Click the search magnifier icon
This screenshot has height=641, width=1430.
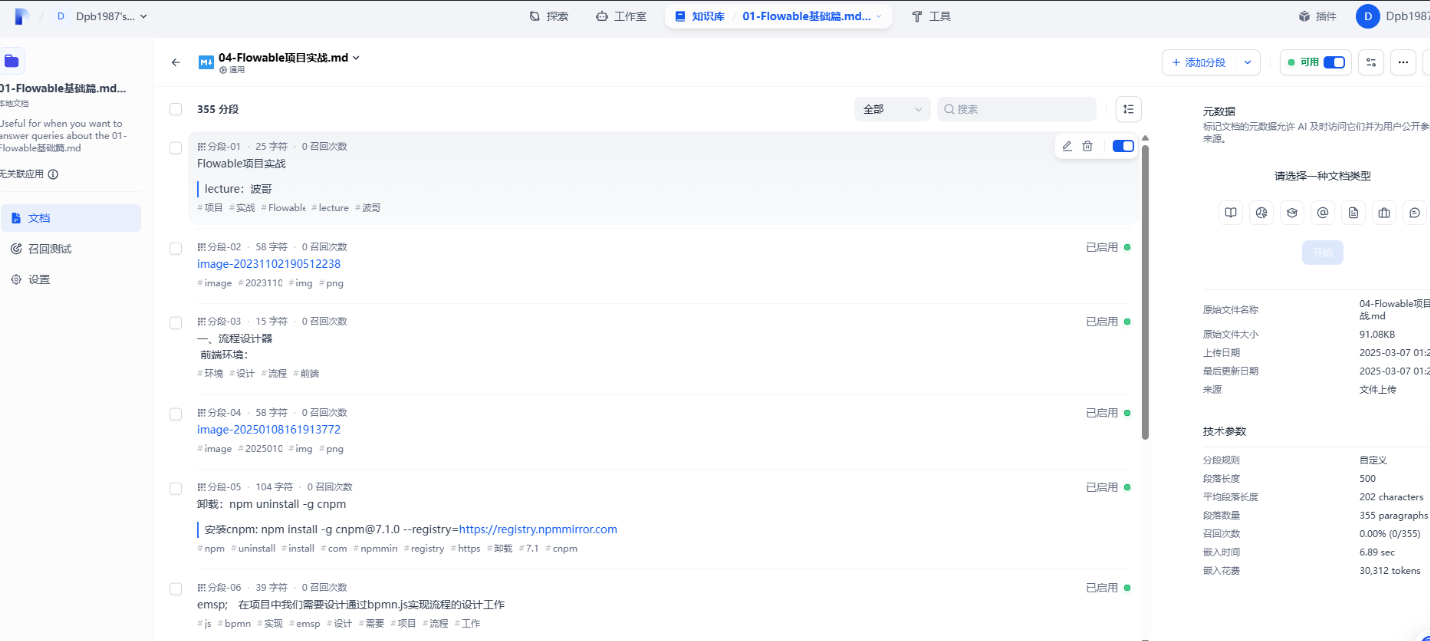pos(949,109)
